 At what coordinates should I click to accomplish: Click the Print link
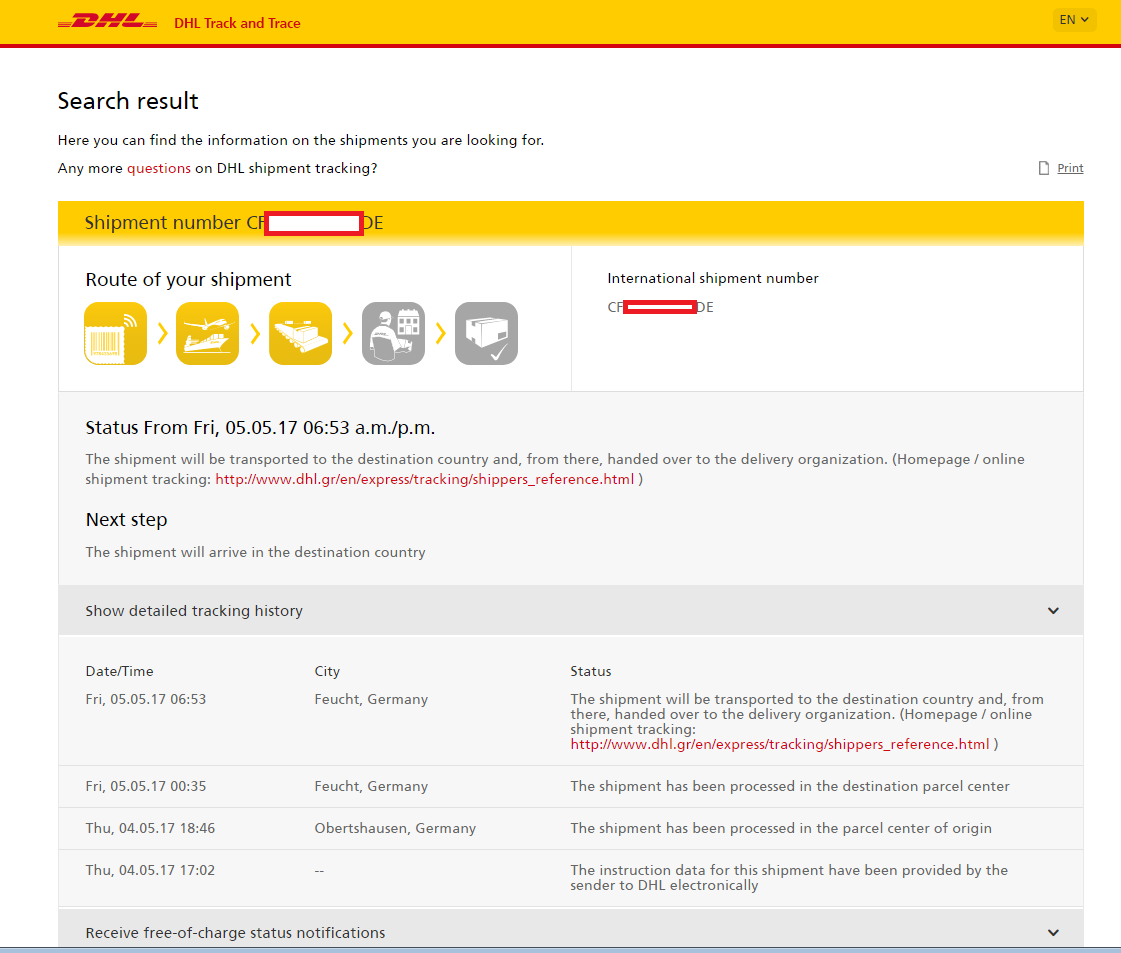click(1070, 168)
